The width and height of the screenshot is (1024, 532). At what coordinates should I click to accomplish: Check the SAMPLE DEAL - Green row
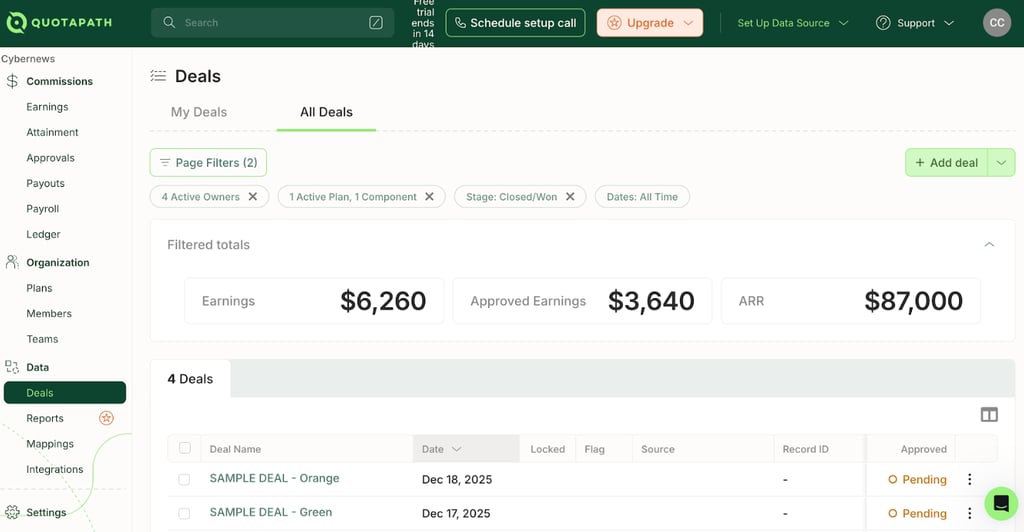(184, 513)
